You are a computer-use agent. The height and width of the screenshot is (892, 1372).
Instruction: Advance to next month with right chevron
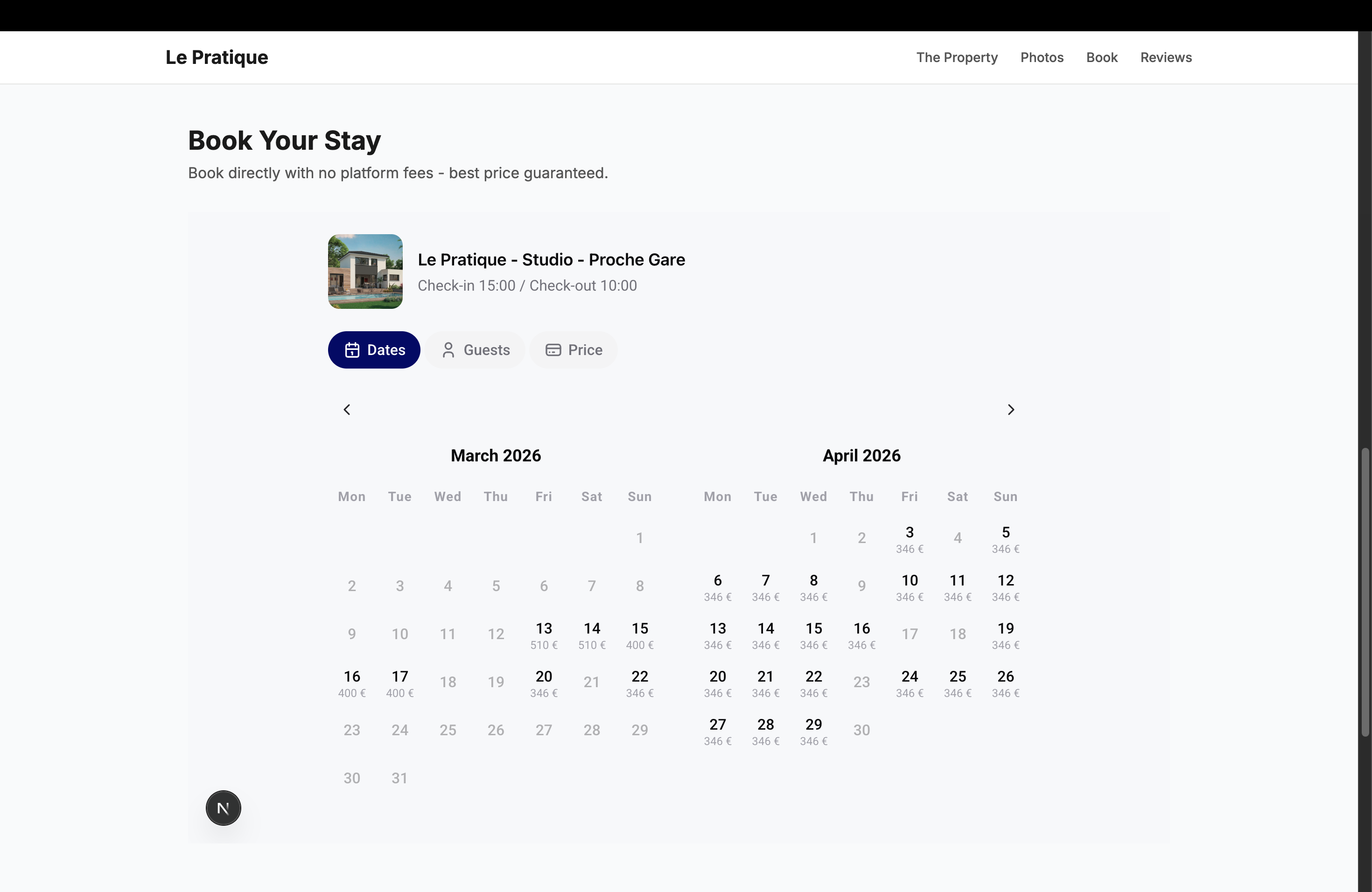[x=1010, y=410]
